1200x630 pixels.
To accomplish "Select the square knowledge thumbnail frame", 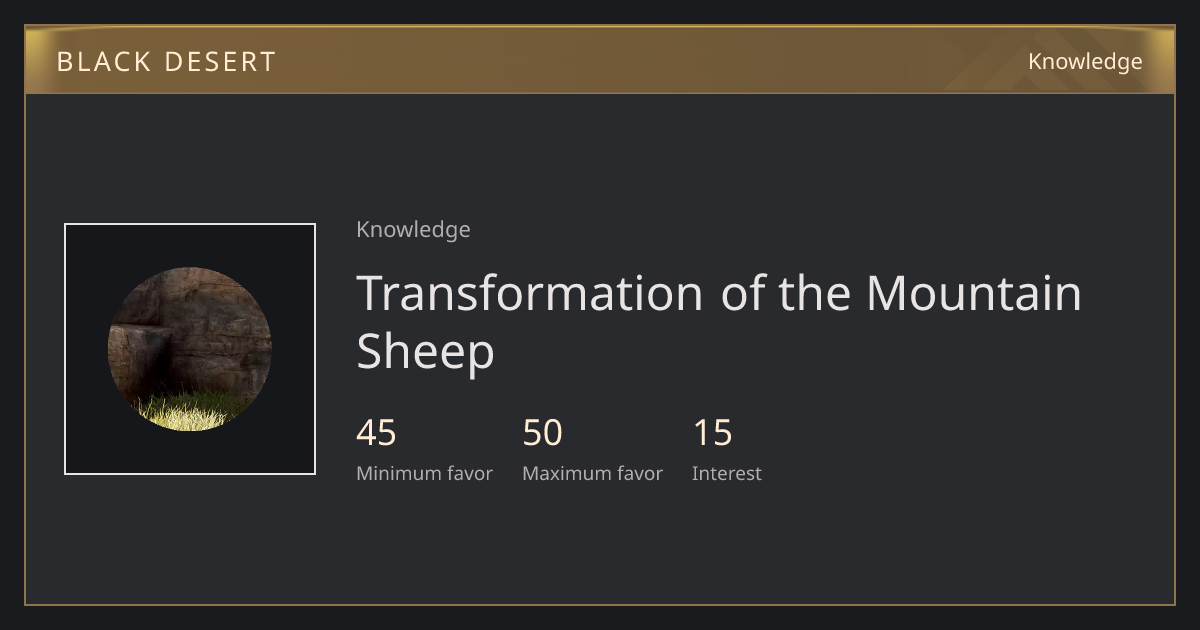I will 190,349.
